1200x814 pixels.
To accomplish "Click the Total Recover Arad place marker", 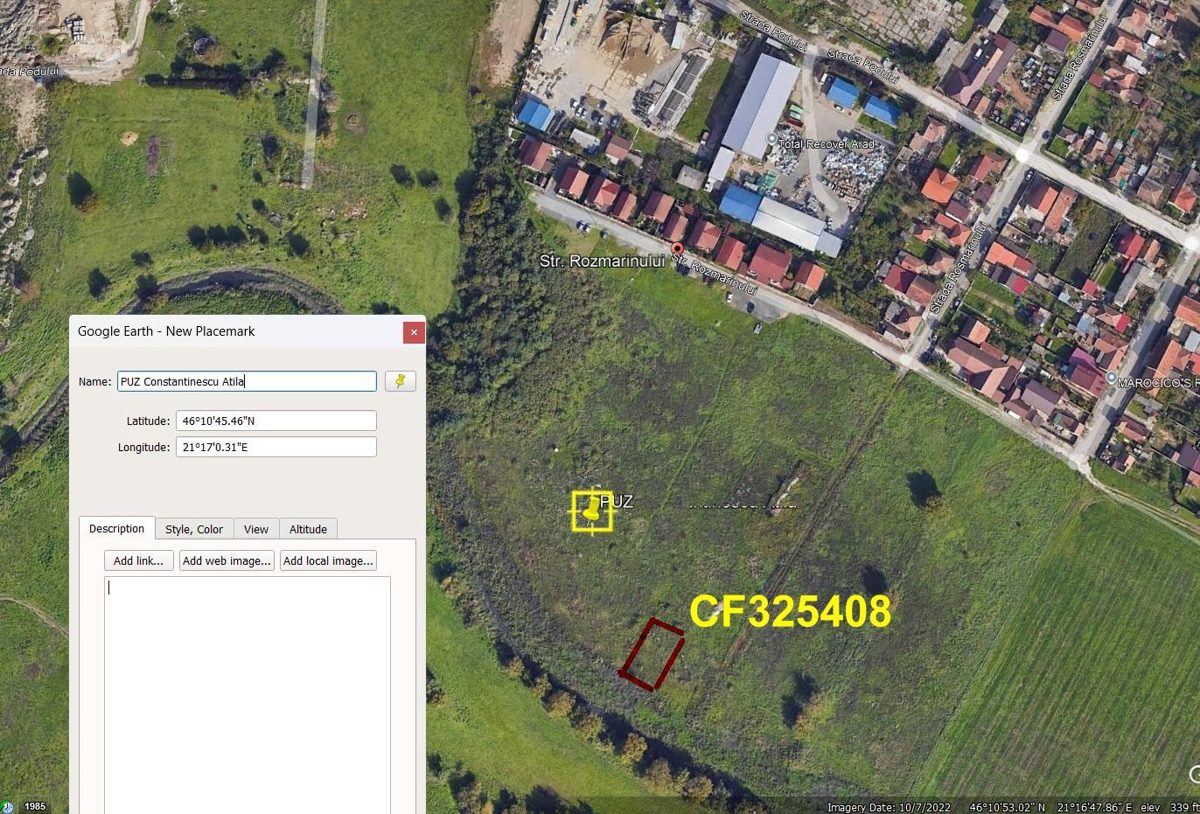I will pos(770,139).
